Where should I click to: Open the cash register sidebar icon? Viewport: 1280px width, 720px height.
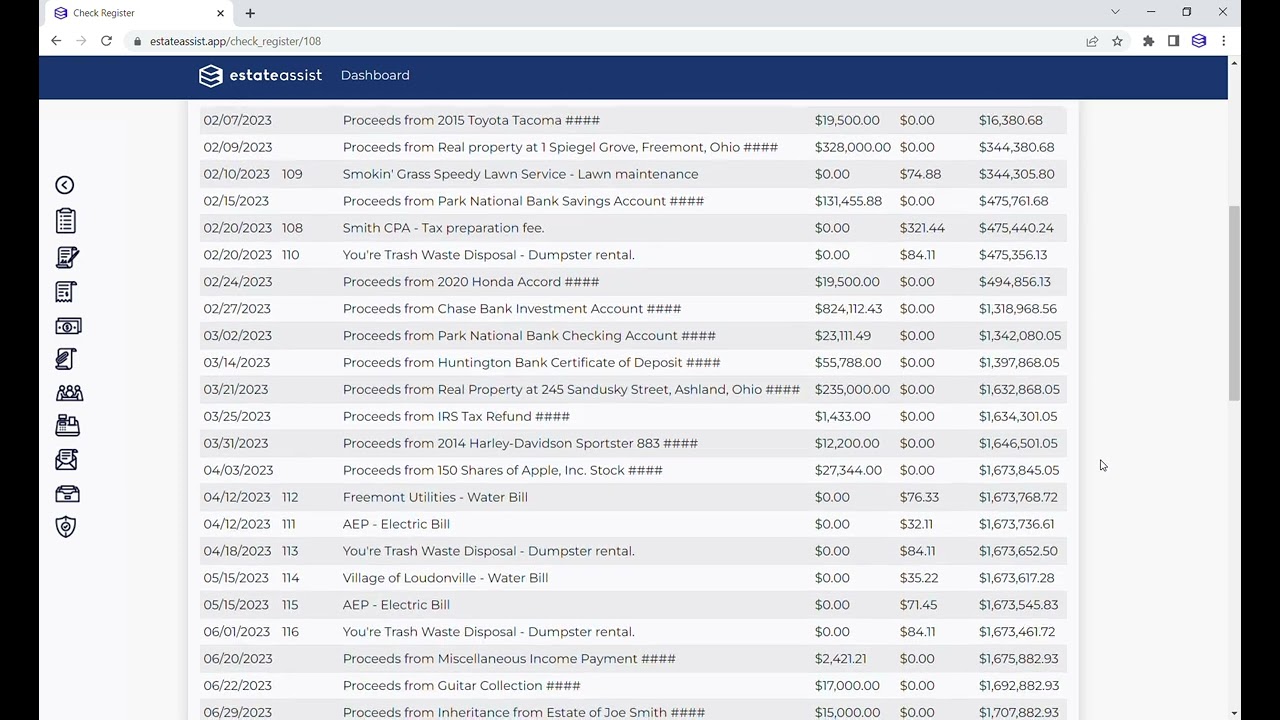click(67, 426)
